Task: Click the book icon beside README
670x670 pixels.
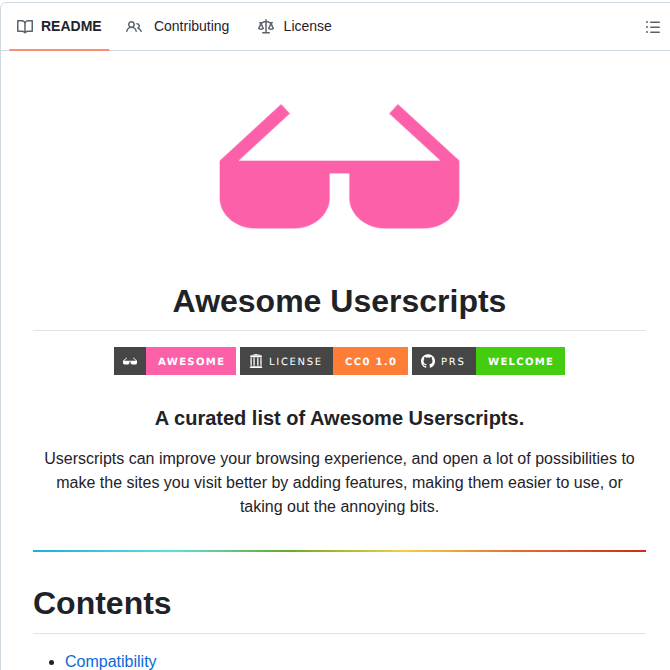Action: 25,26
